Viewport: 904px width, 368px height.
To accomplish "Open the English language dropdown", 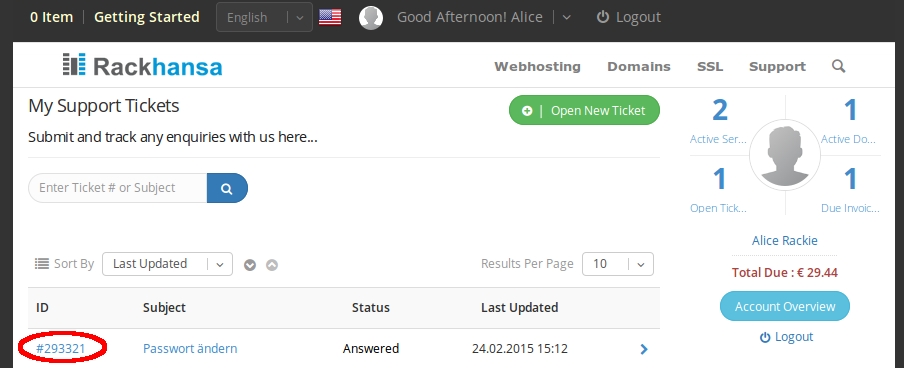I will [x=265, y=17].
